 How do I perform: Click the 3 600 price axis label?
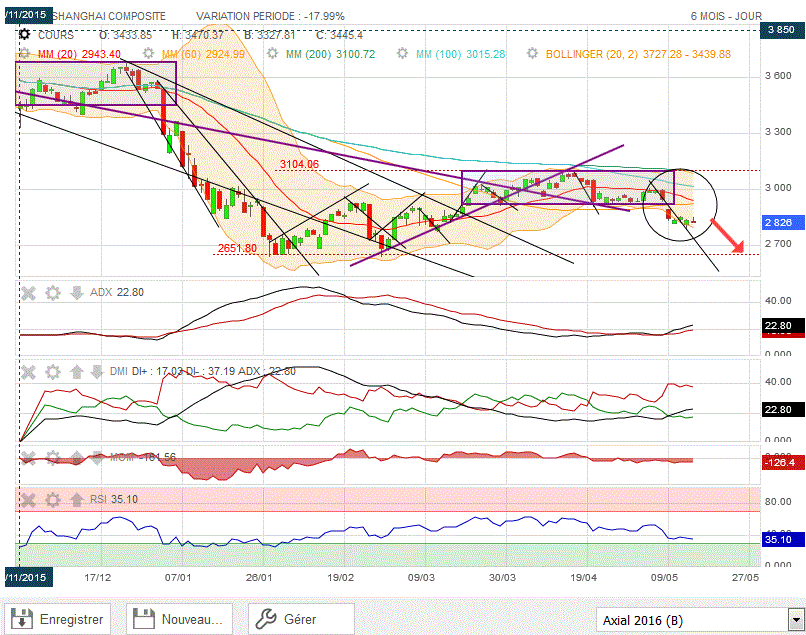(x=778, y=76)
